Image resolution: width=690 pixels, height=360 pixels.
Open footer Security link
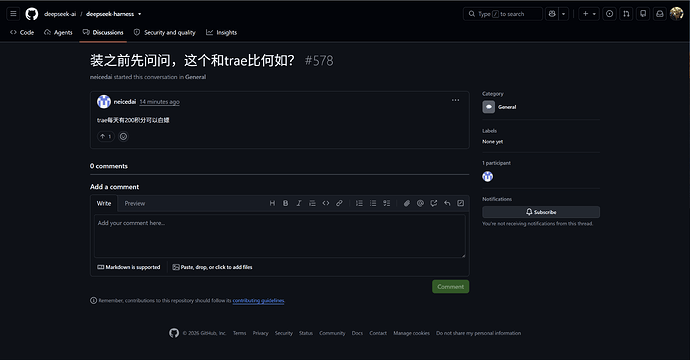(284, 333)
